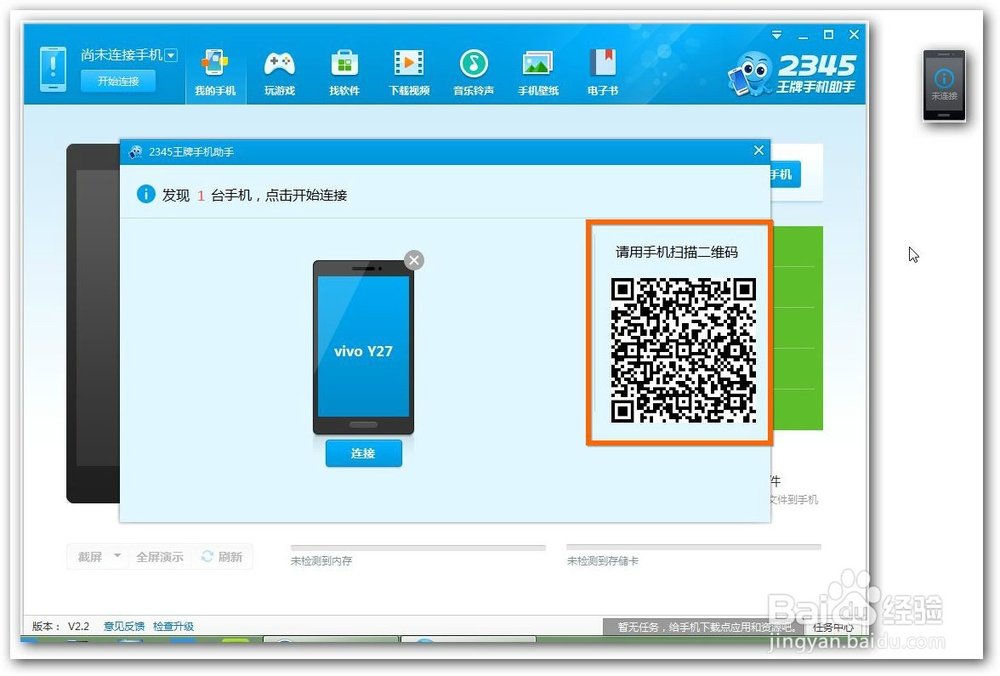
Task: Click the 刷新 refresh button
Action: [222, 557]
